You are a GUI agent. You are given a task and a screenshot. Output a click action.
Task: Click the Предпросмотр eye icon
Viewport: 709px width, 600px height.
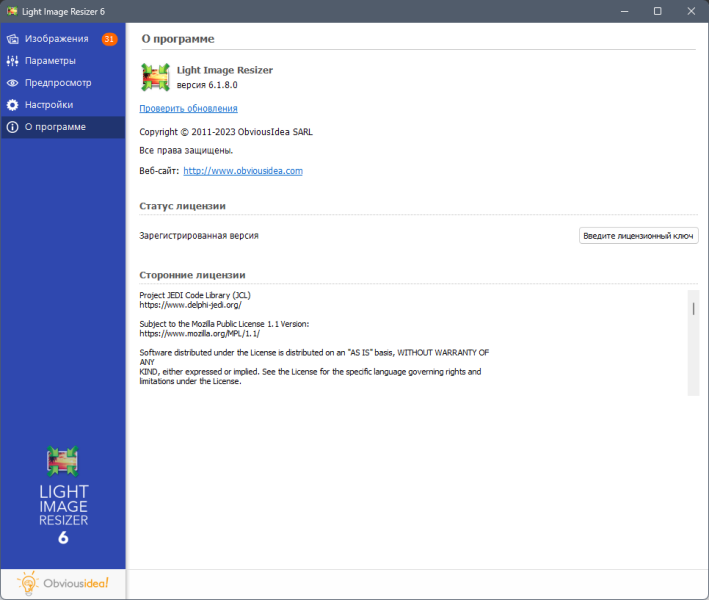[13, 83]
